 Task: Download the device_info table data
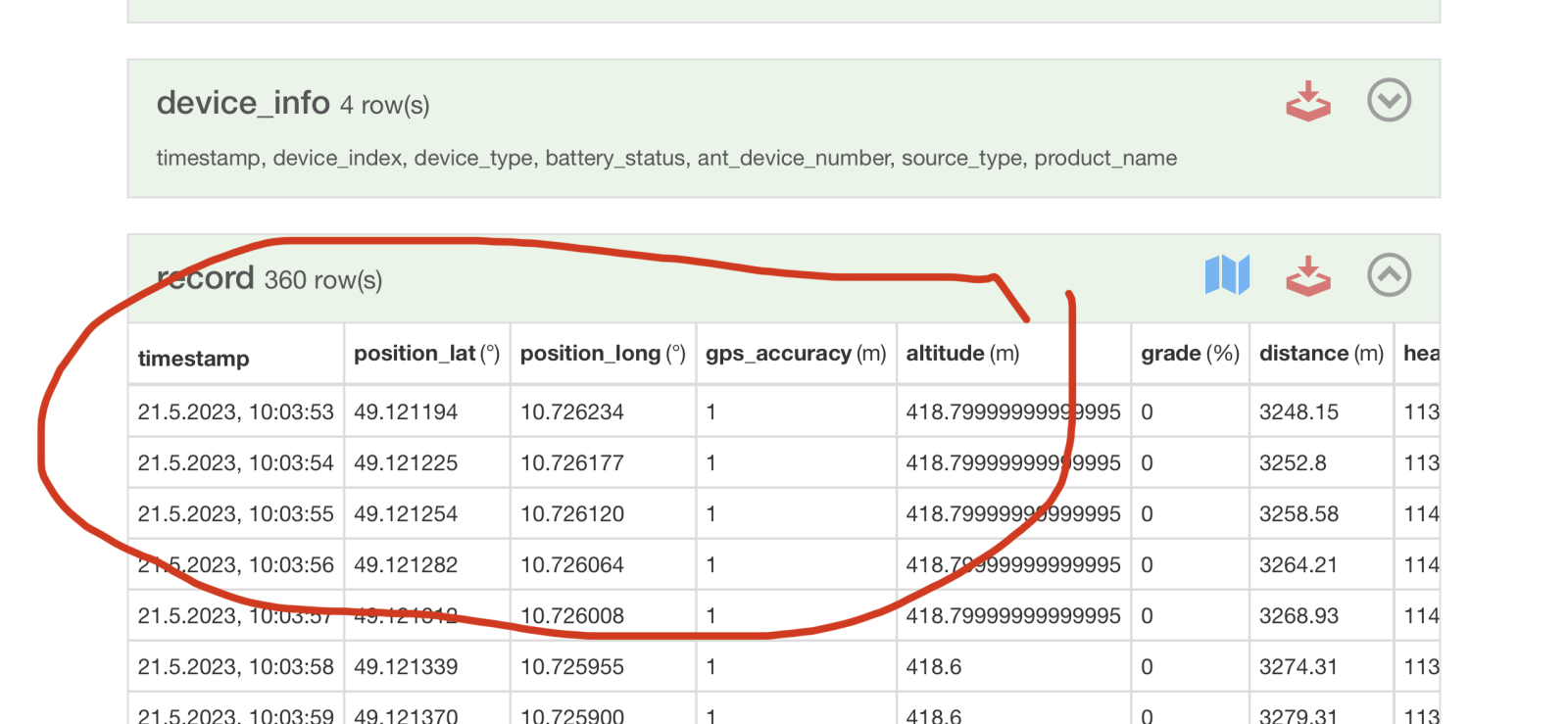point(1308,101)
